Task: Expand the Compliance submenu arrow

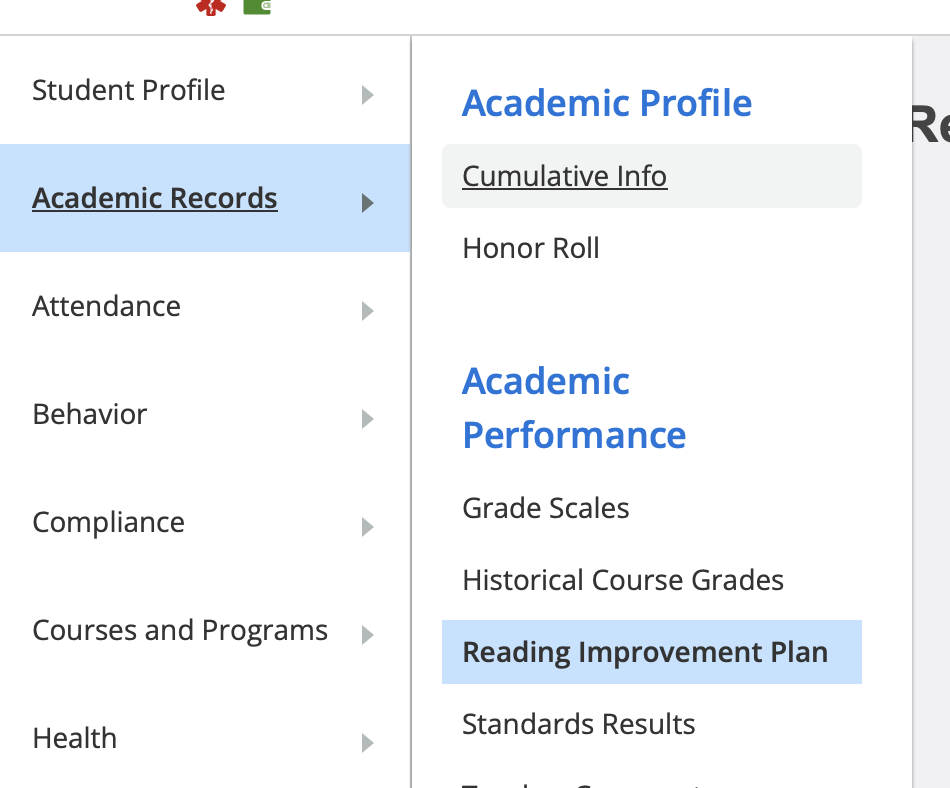Action: 368,526
